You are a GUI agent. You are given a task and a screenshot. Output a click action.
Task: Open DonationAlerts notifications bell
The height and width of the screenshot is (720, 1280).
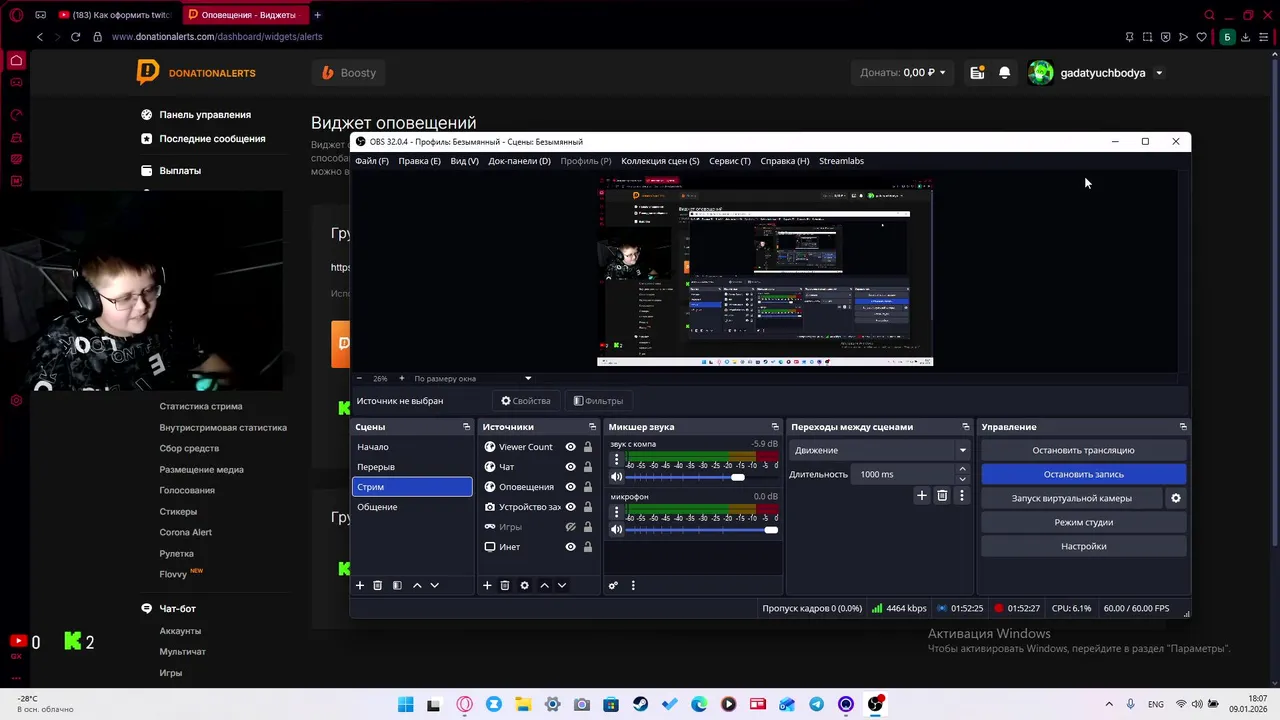pos(1005,72)
